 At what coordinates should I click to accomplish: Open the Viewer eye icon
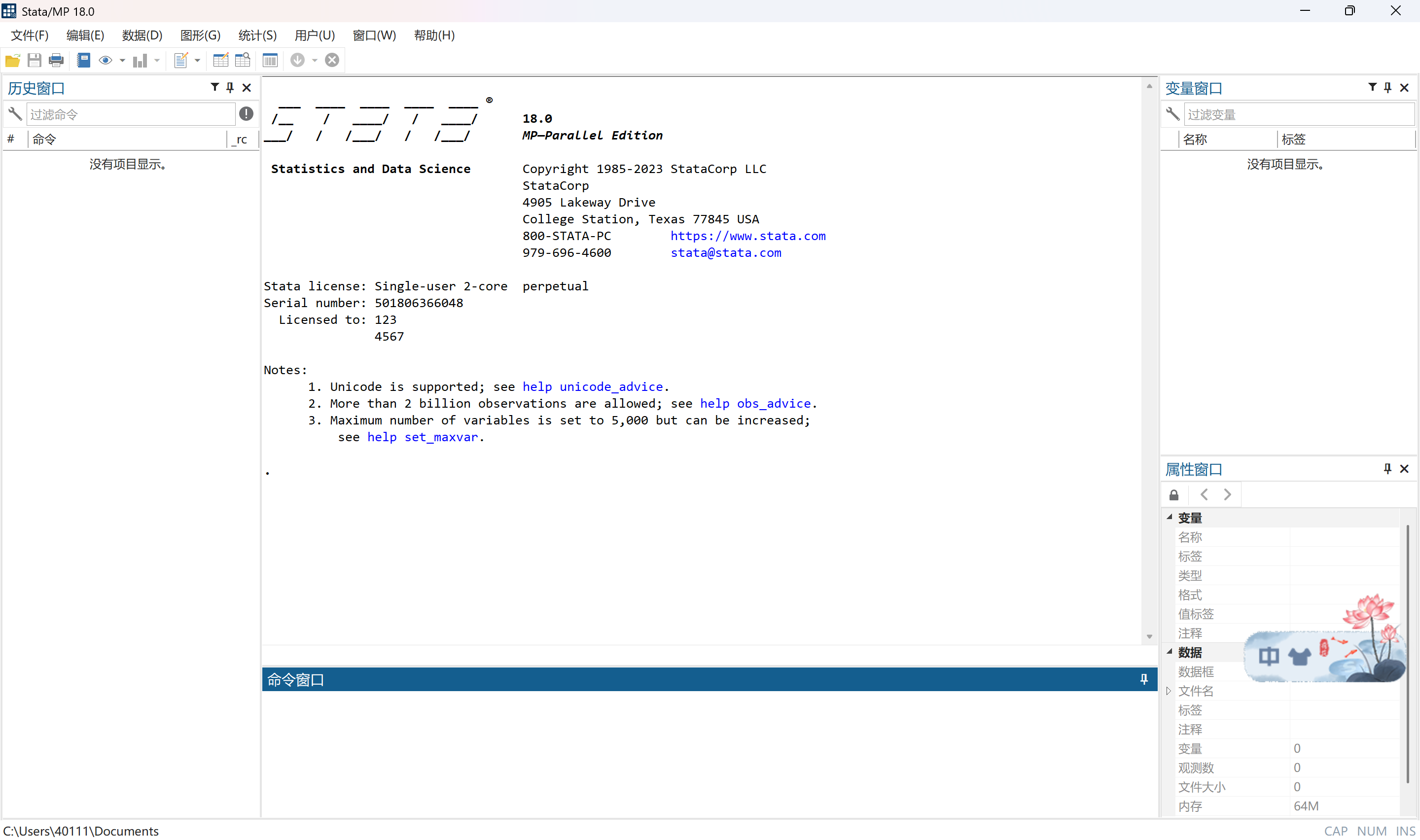(106, 60)
